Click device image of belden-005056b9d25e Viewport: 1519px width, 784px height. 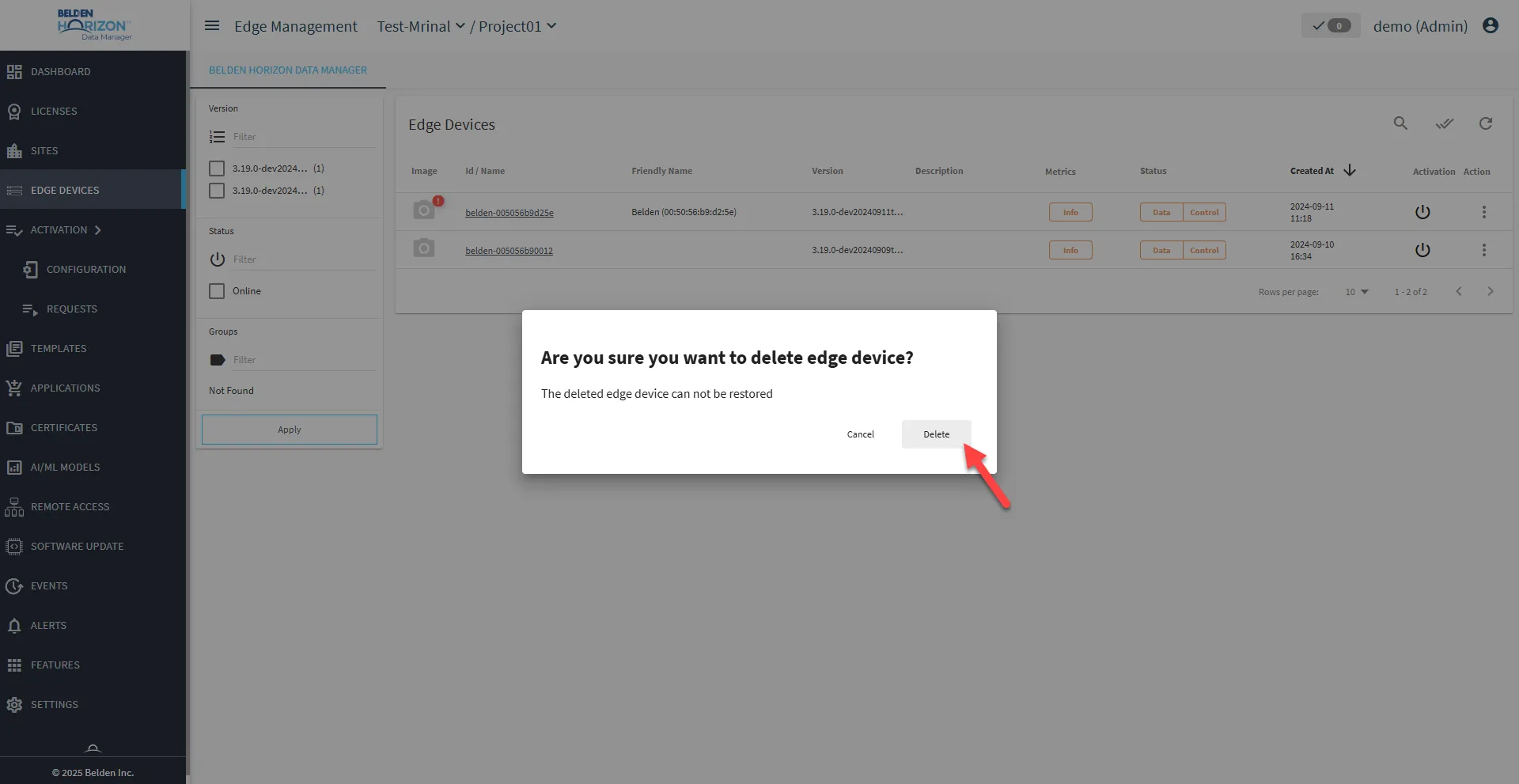(x=424, y=210)
